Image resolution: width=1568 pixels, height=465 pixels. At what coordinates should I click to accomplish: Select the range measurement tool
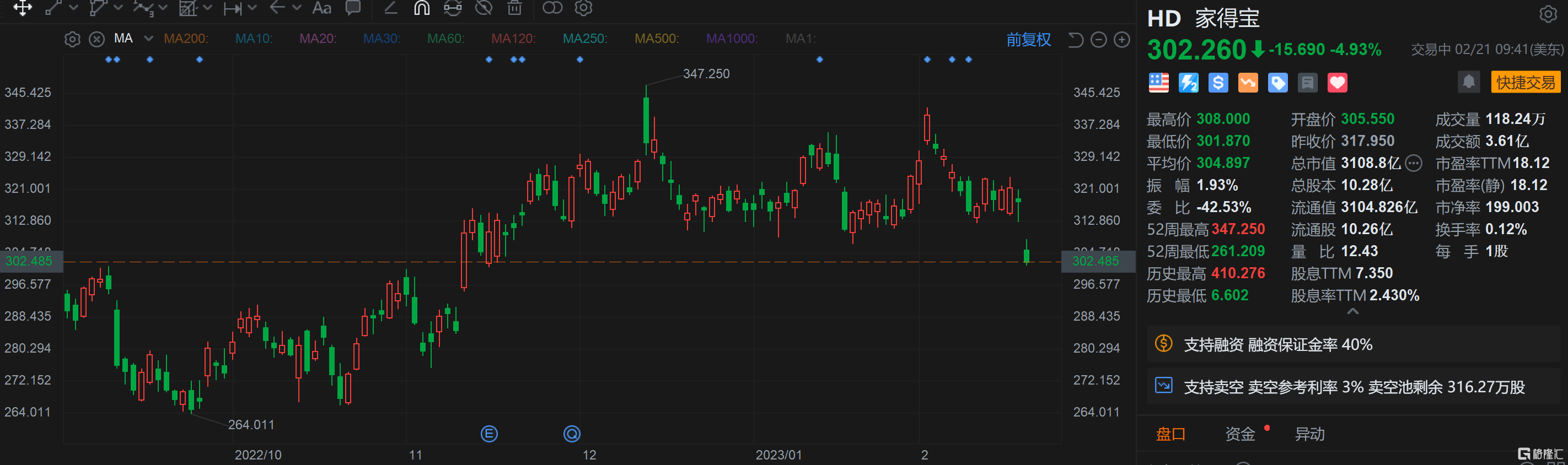coord(233,8)
